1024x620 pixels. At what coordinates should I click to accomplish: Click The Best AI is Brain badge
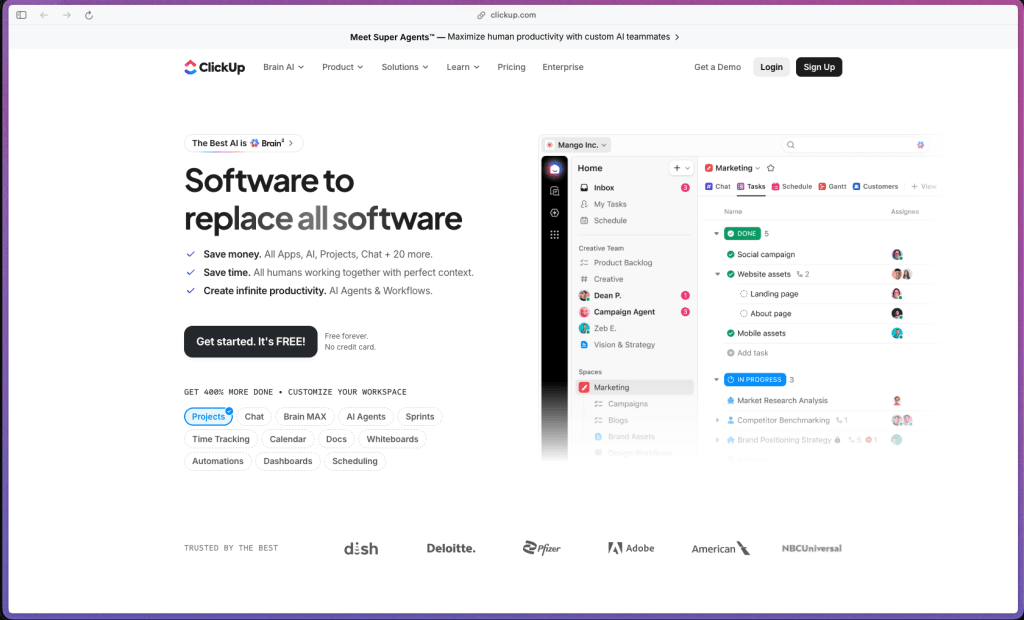pyautogui.click(x=244, y=143)
